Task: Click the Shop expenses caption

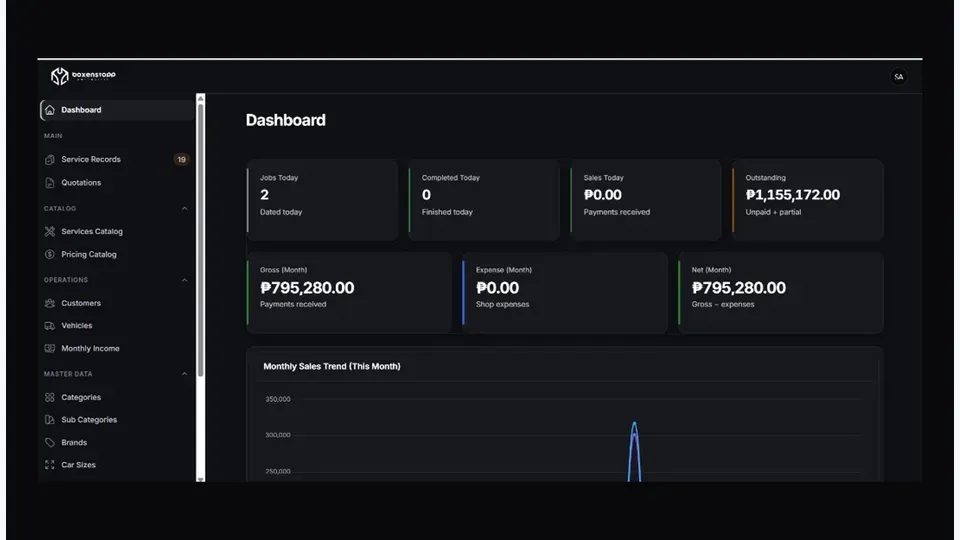Action: (x=503, y=304)
